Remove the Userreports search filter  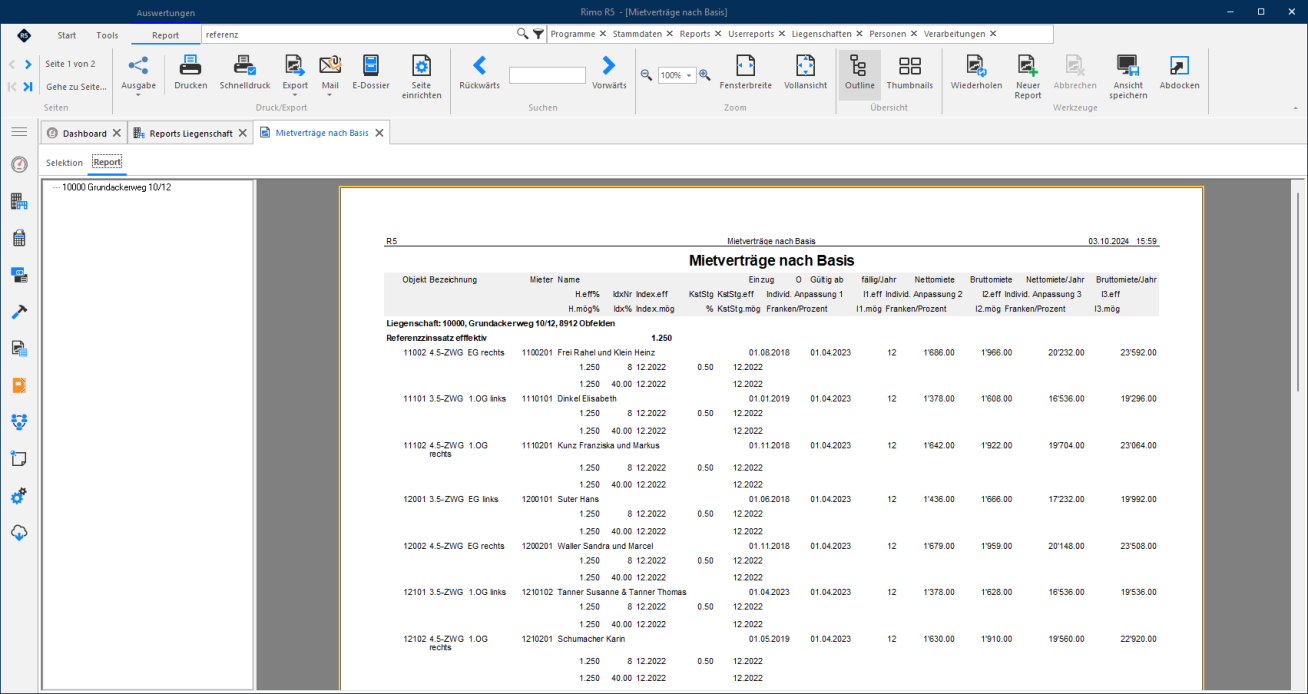point(781,34)
